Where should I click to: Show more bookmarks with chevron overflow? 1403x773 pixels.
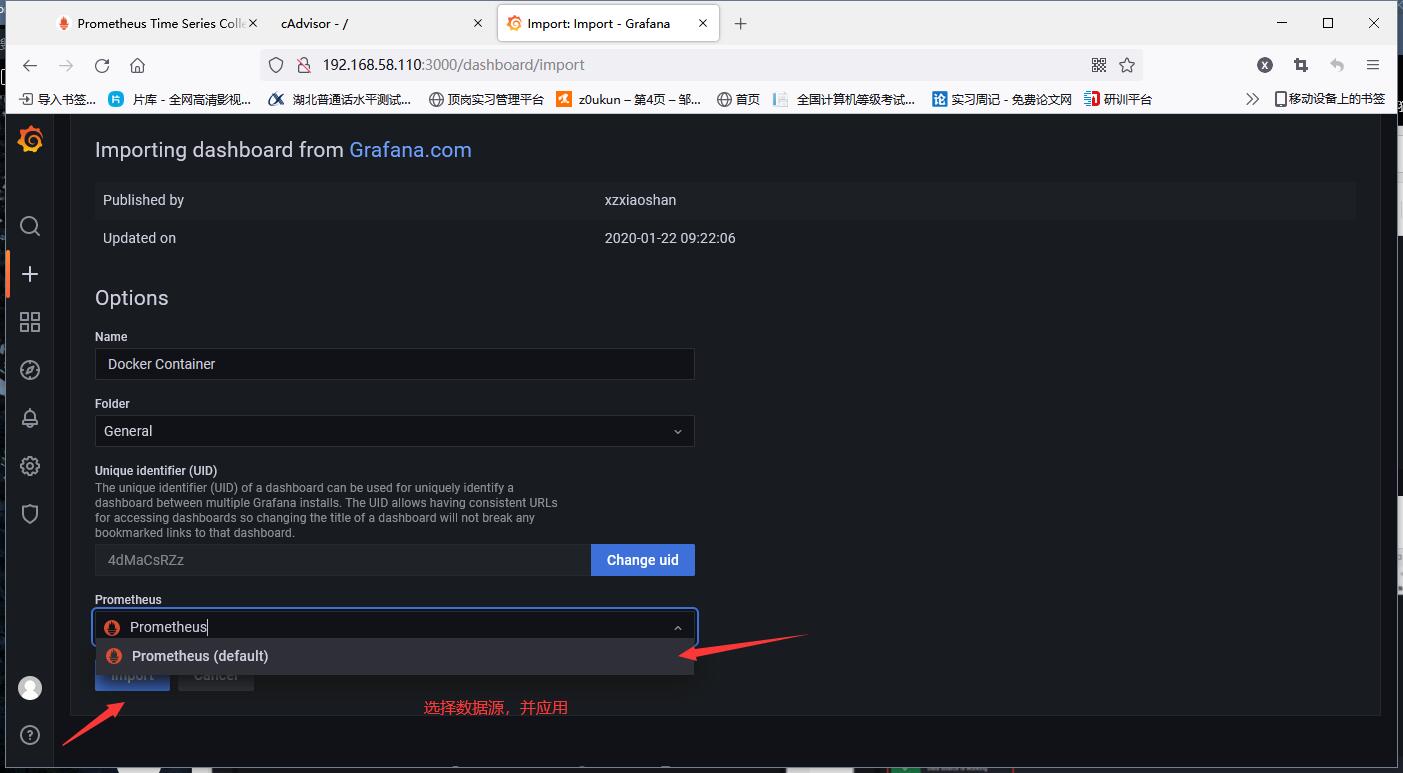click(1252, 99)
